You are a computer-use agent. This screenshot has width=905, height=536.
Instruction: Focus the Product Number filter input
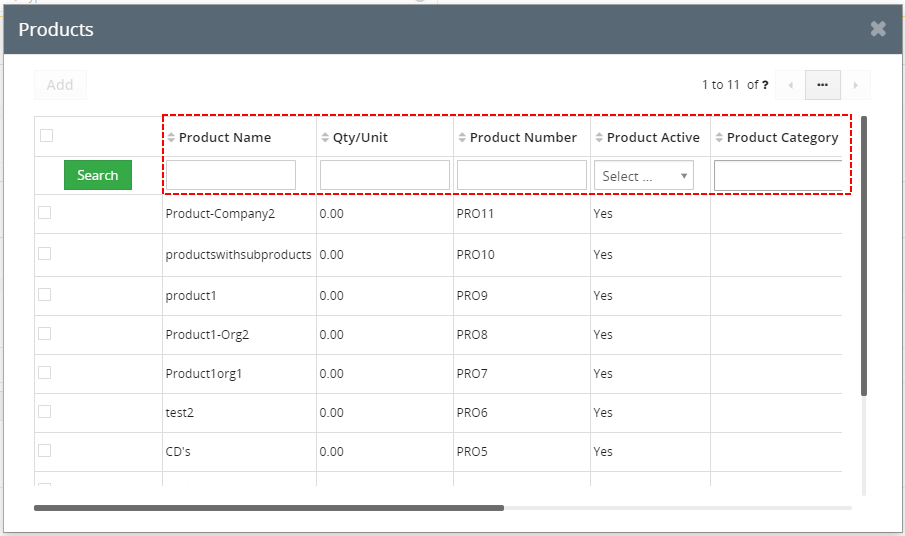tap(522, 175)
